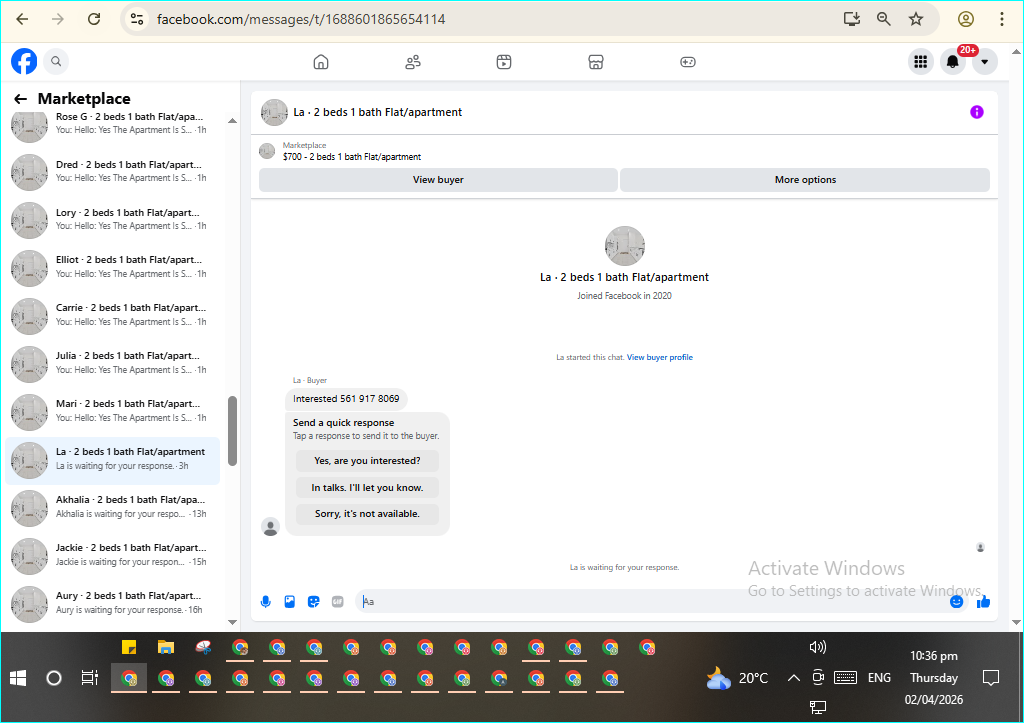This screenshot has width=1024, height=723.
Task: Click the More options button
Action: [805, 180]
